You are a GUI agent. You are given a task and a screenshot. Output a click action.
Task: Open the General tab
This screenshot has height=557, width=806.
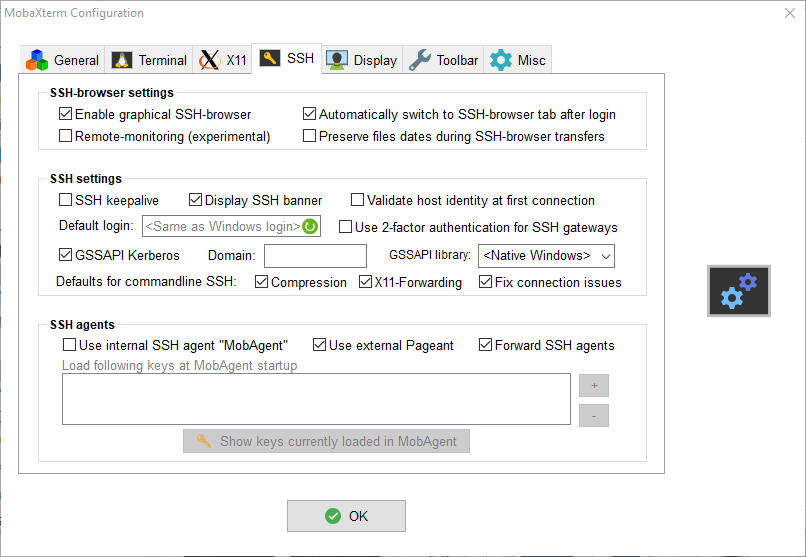[x=62, y=60]
